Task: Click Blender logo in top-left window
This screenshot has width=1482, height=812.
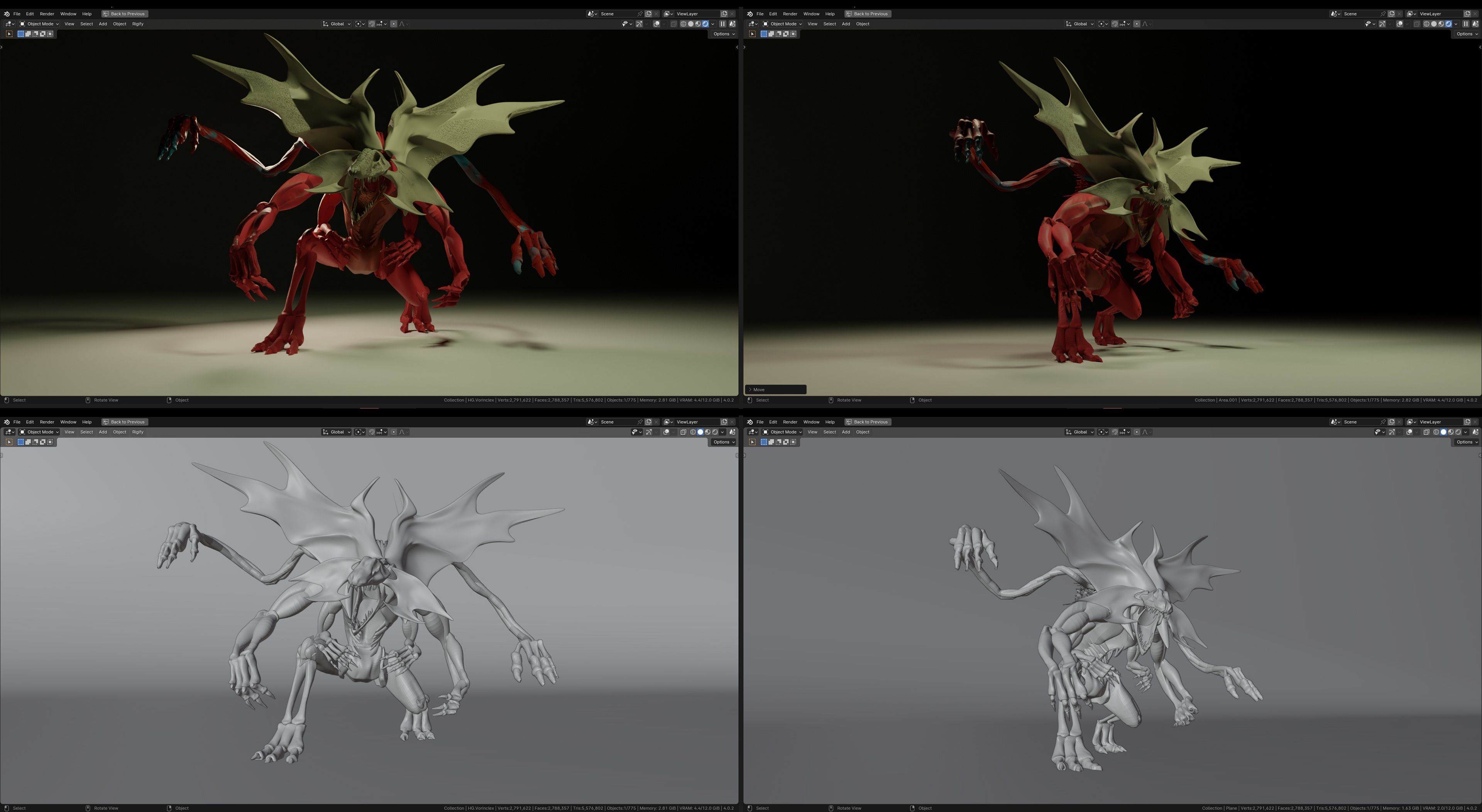Action: point(6,14)
